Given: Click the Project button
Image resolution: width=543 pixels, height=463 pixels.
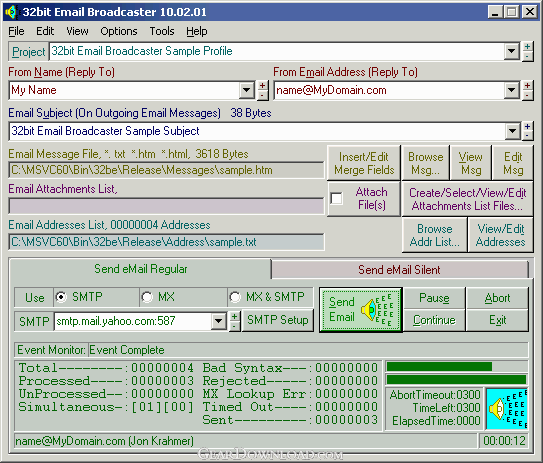Looking at the screenshot, I should pos(28,52).
